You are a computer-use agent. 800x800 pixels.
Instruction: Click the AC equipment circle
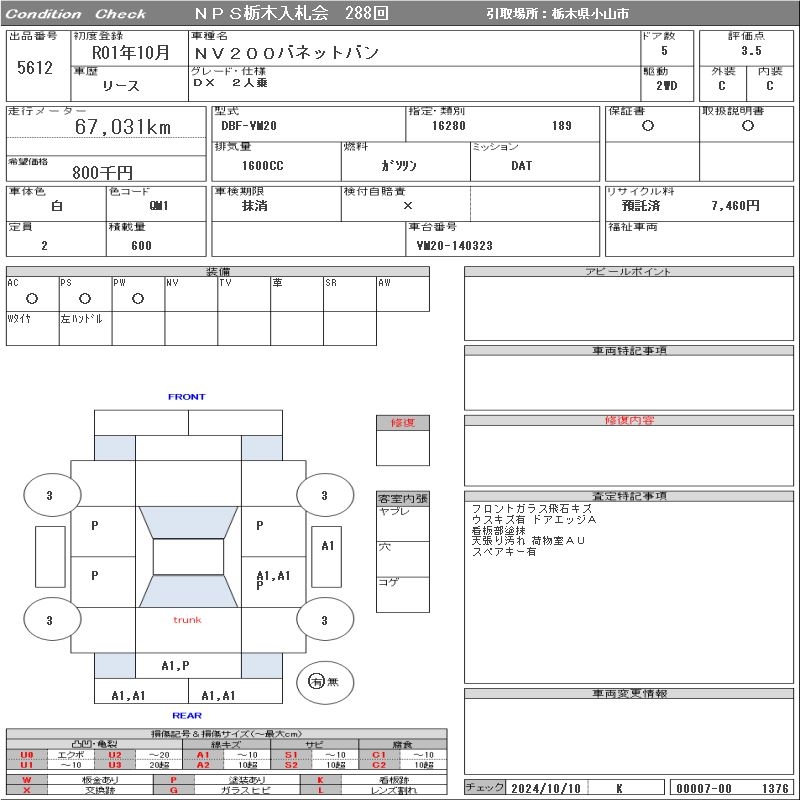(32, 298)
